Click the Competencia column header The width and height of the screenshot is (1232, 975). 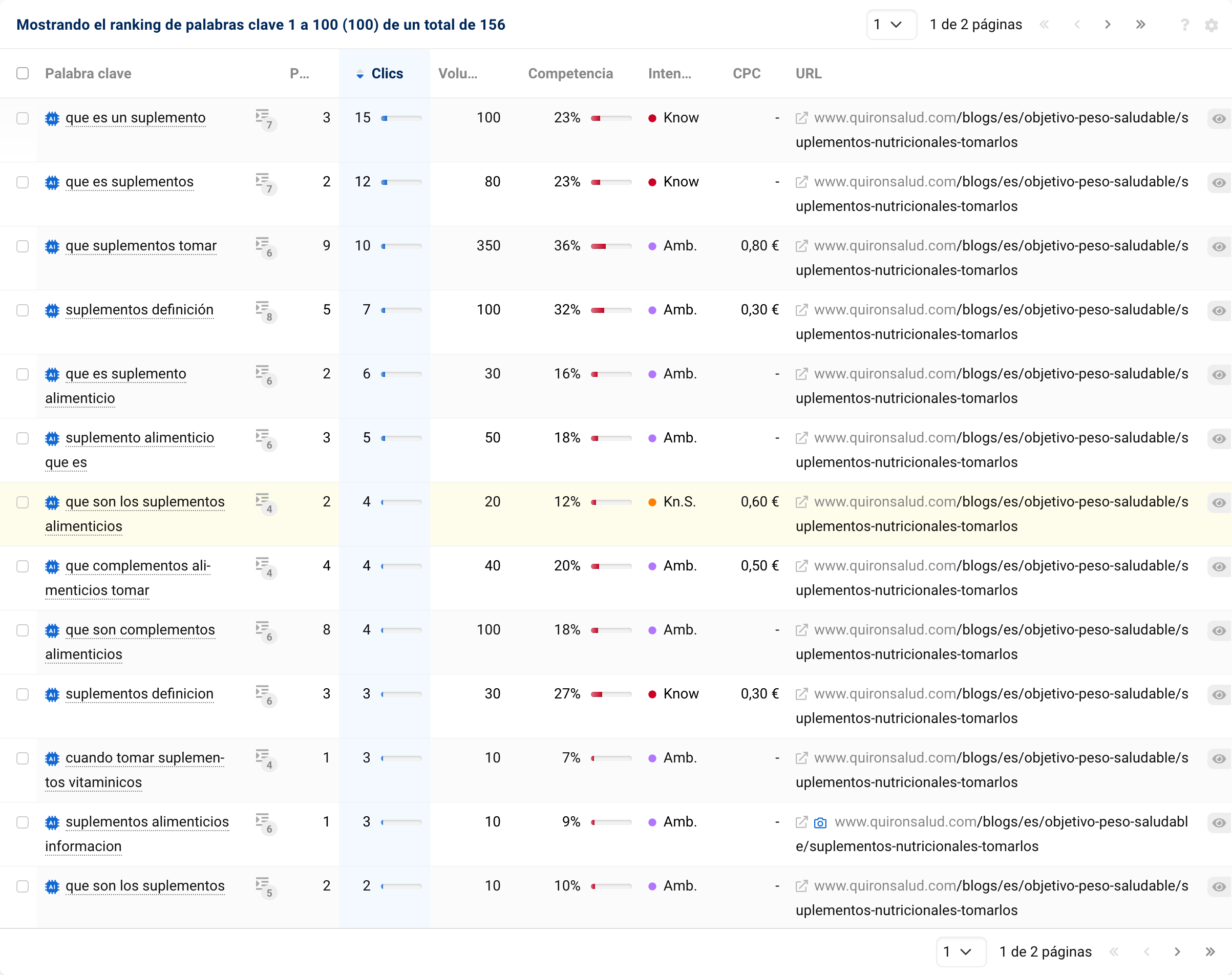[x=570, y=74]
